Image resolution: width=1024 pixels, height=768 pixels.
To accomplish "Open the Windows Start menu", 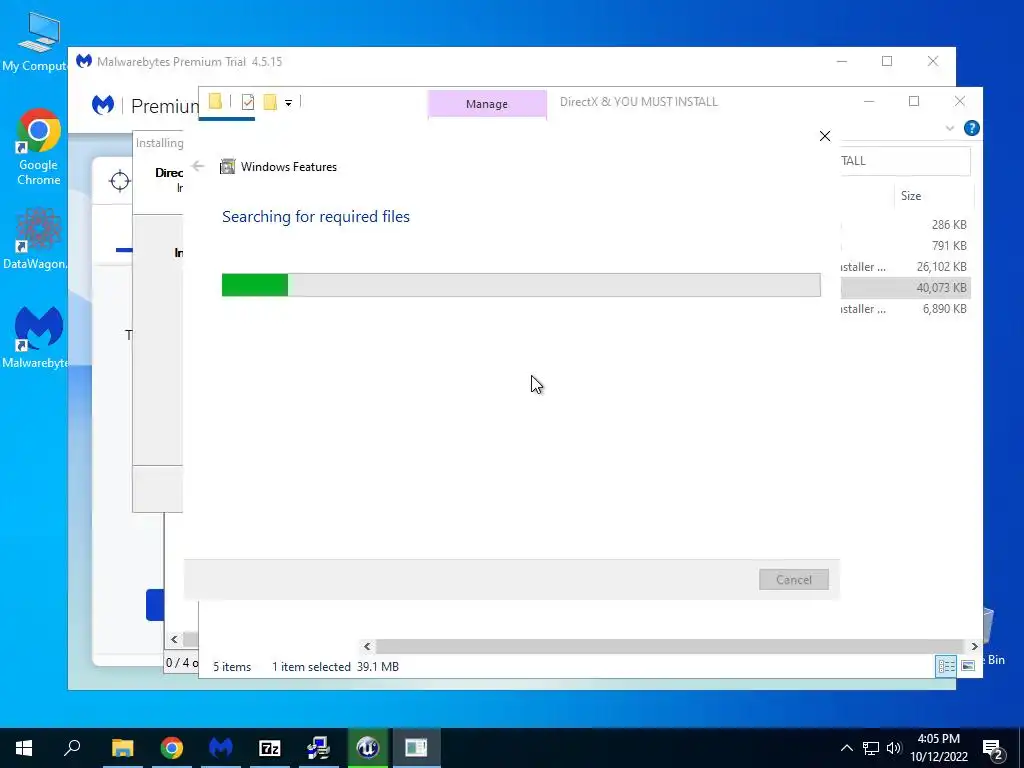I will coord(24,748).
